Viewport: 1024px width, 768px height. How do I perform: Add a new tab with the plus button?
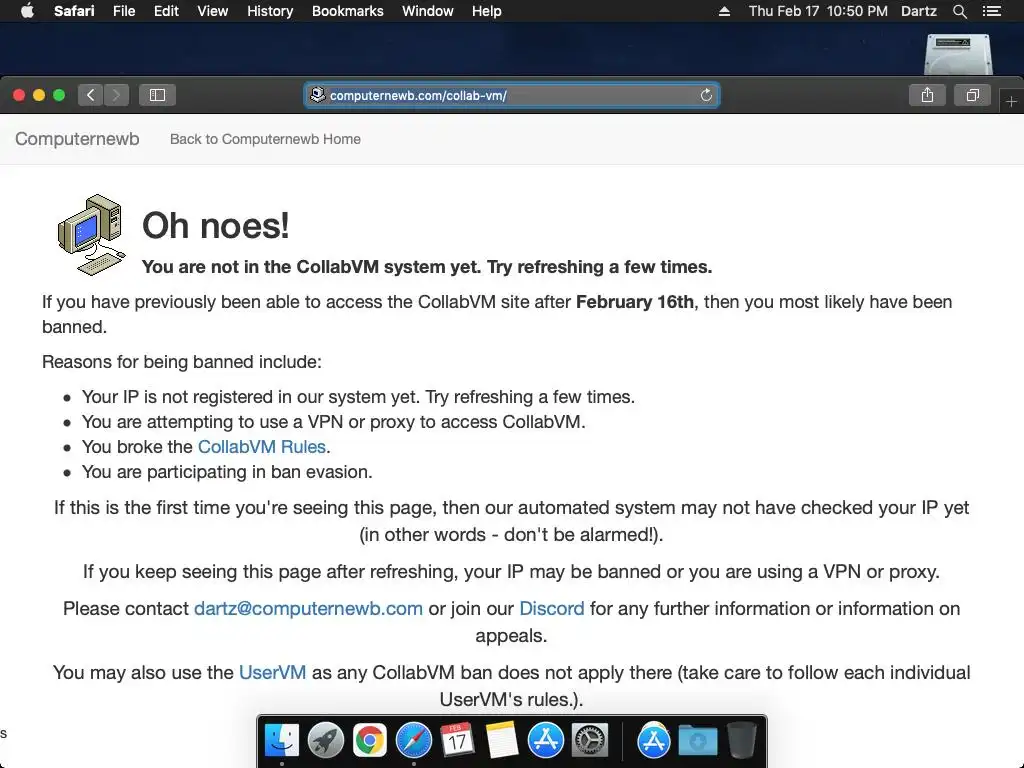pos(1012,101)
